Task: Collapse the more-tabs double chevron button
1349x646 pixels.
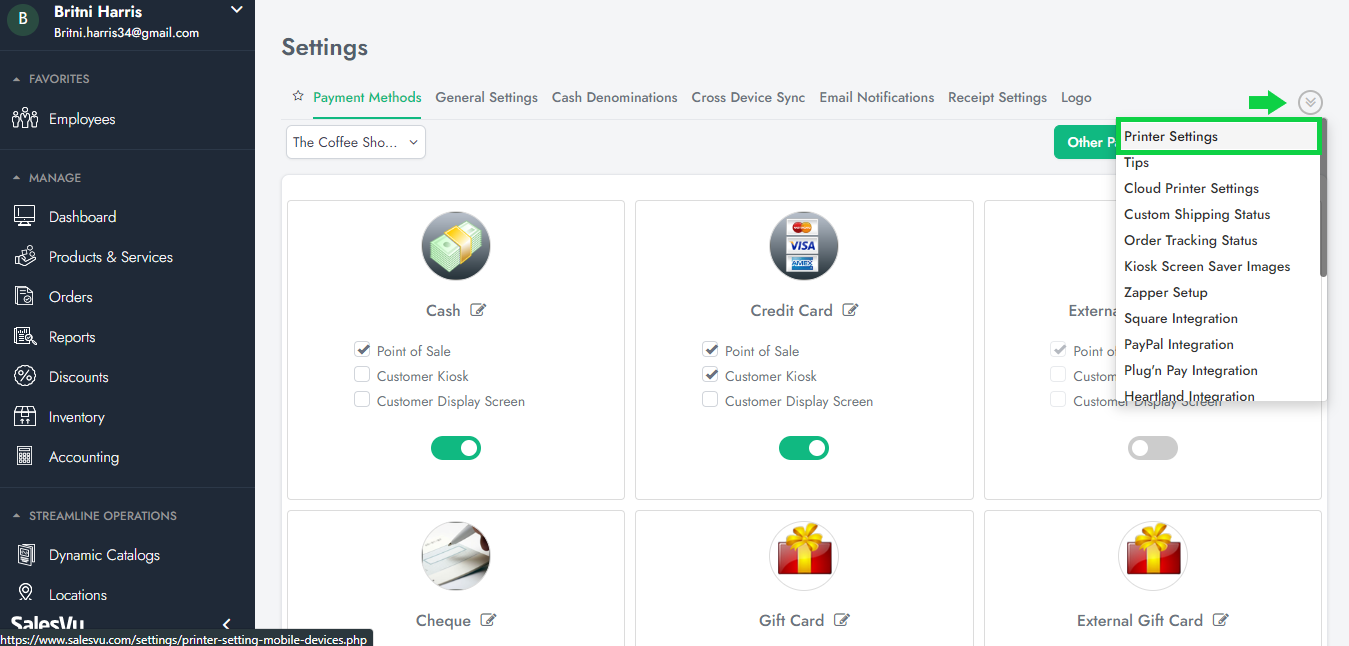Action: [1310, 102]
